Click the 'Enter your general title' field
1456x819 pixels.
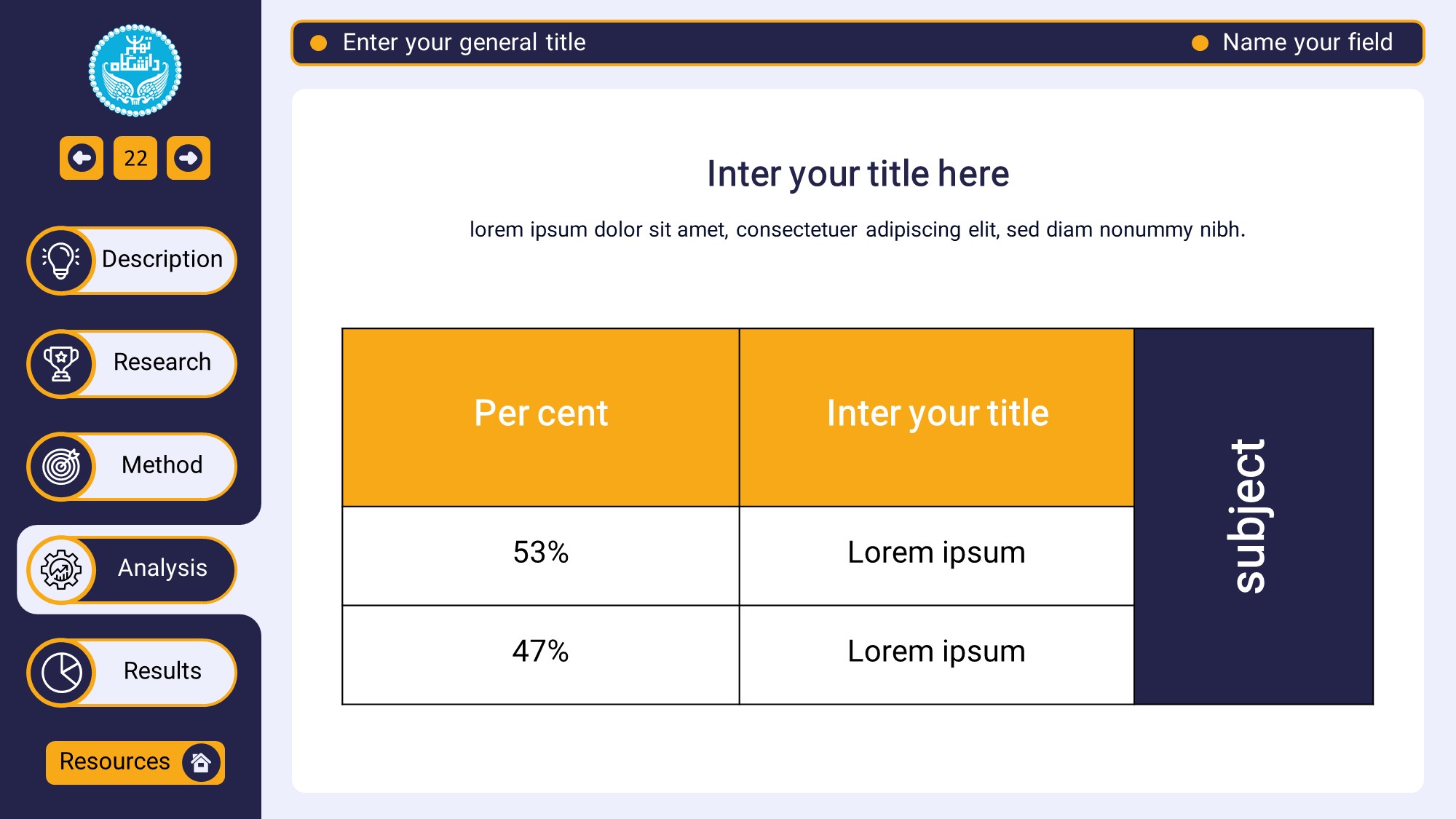click(464, 43)
